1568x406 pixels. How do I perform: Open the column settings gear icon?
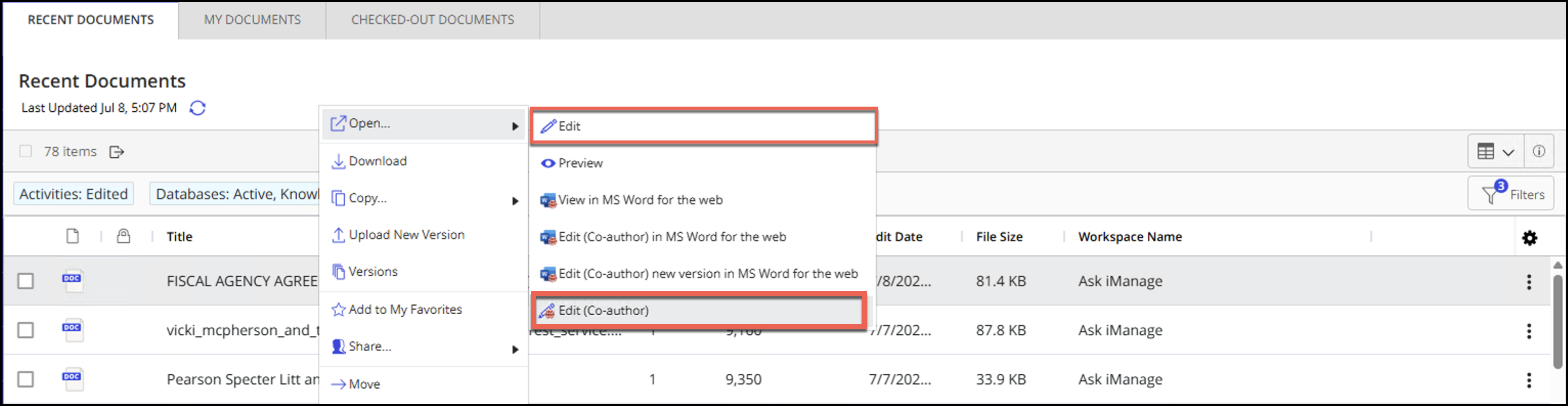(1529, 237)
